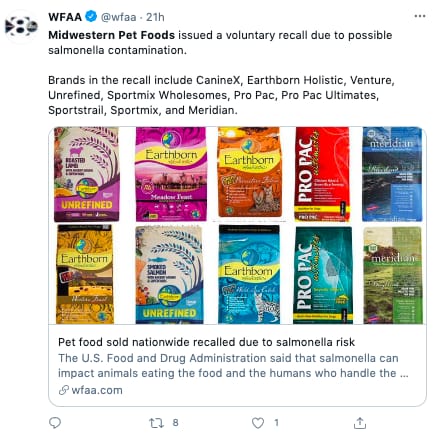Click the blue verified badge next to WFAA
Image resolution: width=437 pixels, height=437 pixels.
pos(91,16)
